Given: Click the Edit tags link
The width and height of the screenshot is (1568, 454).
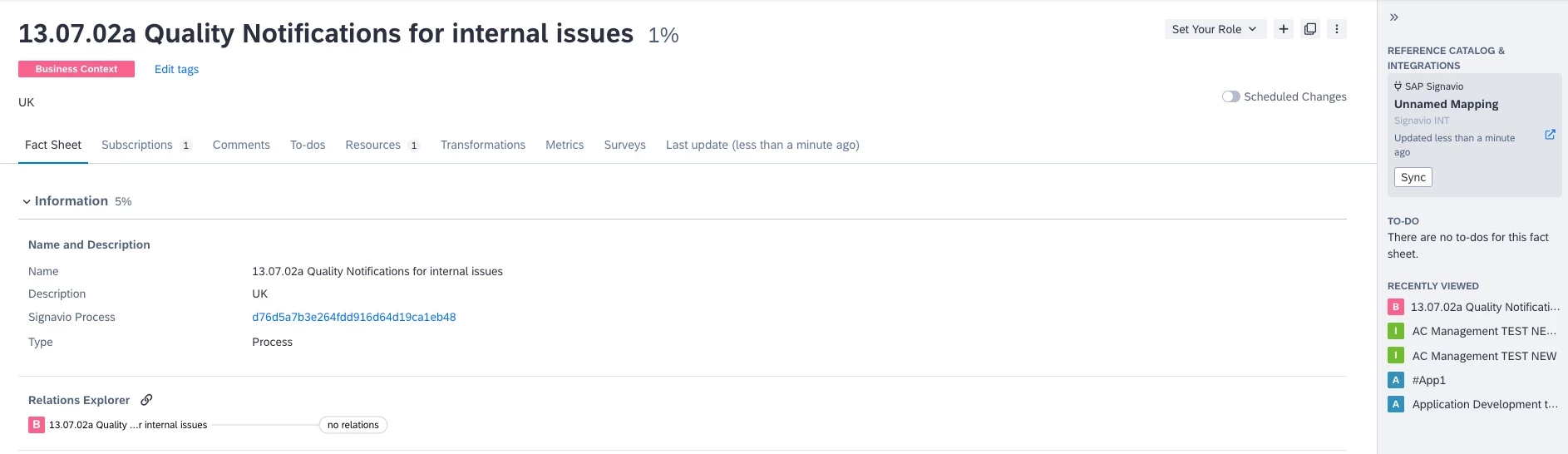Looking at the screenshot, I should 176,69.
